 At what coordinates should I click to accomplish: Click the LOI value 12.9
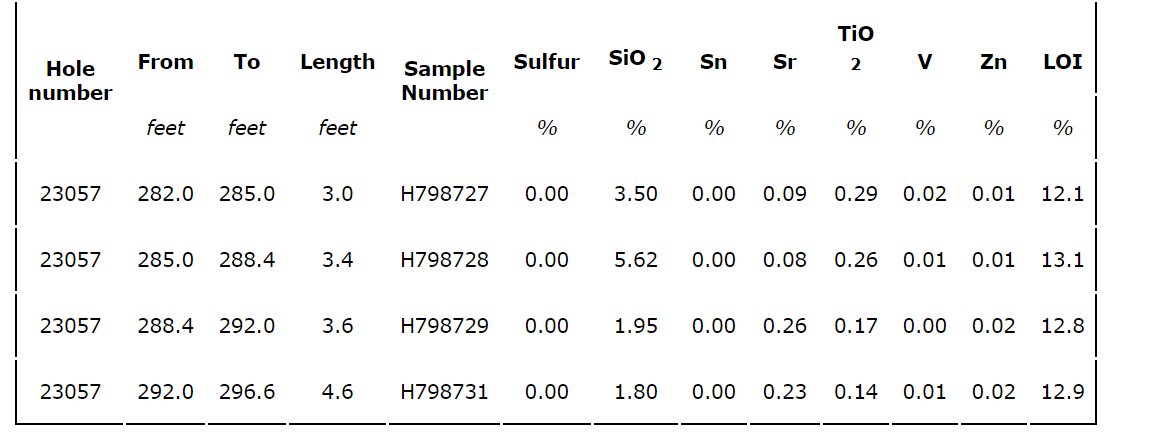pos(1062,392)
